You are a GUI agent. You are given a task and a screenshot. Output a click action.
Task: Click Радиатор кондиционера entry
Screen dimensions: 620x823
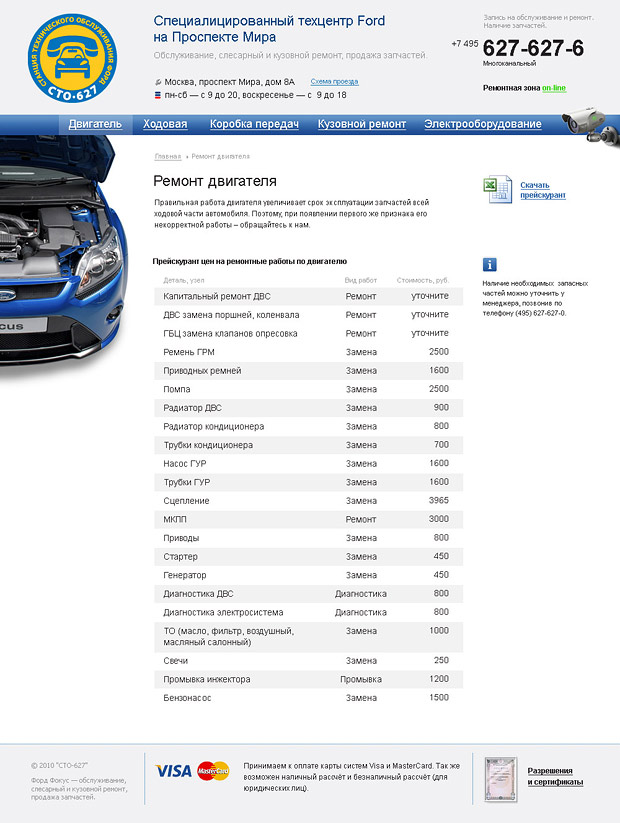tap(309, 426)
